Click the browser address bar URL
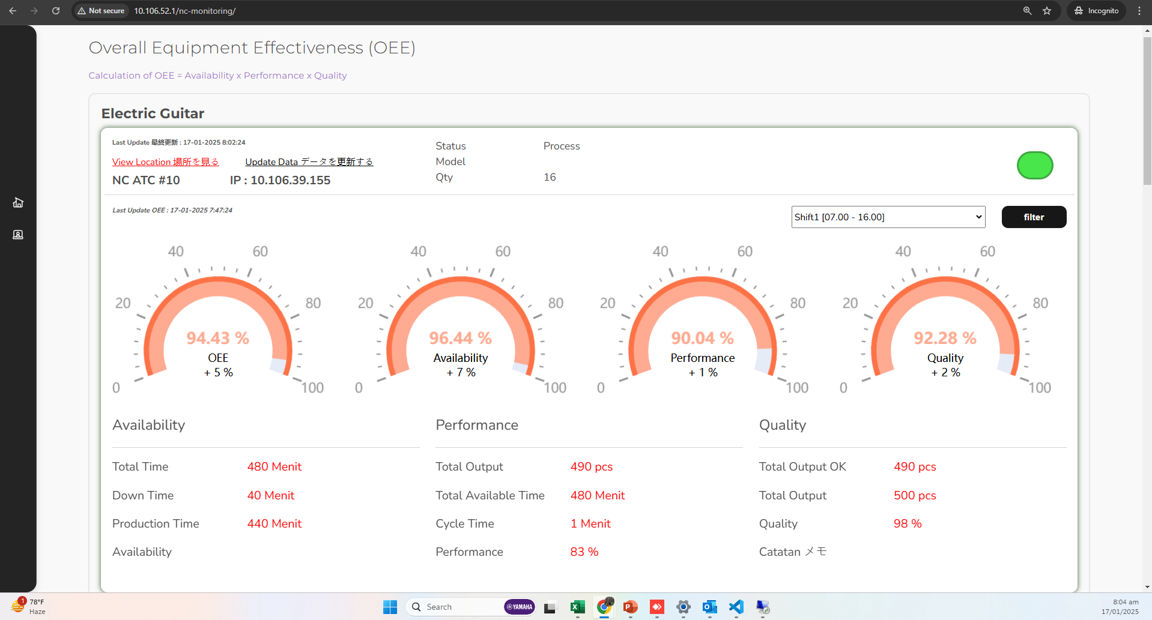1152x620 pixels. (185, 11)
